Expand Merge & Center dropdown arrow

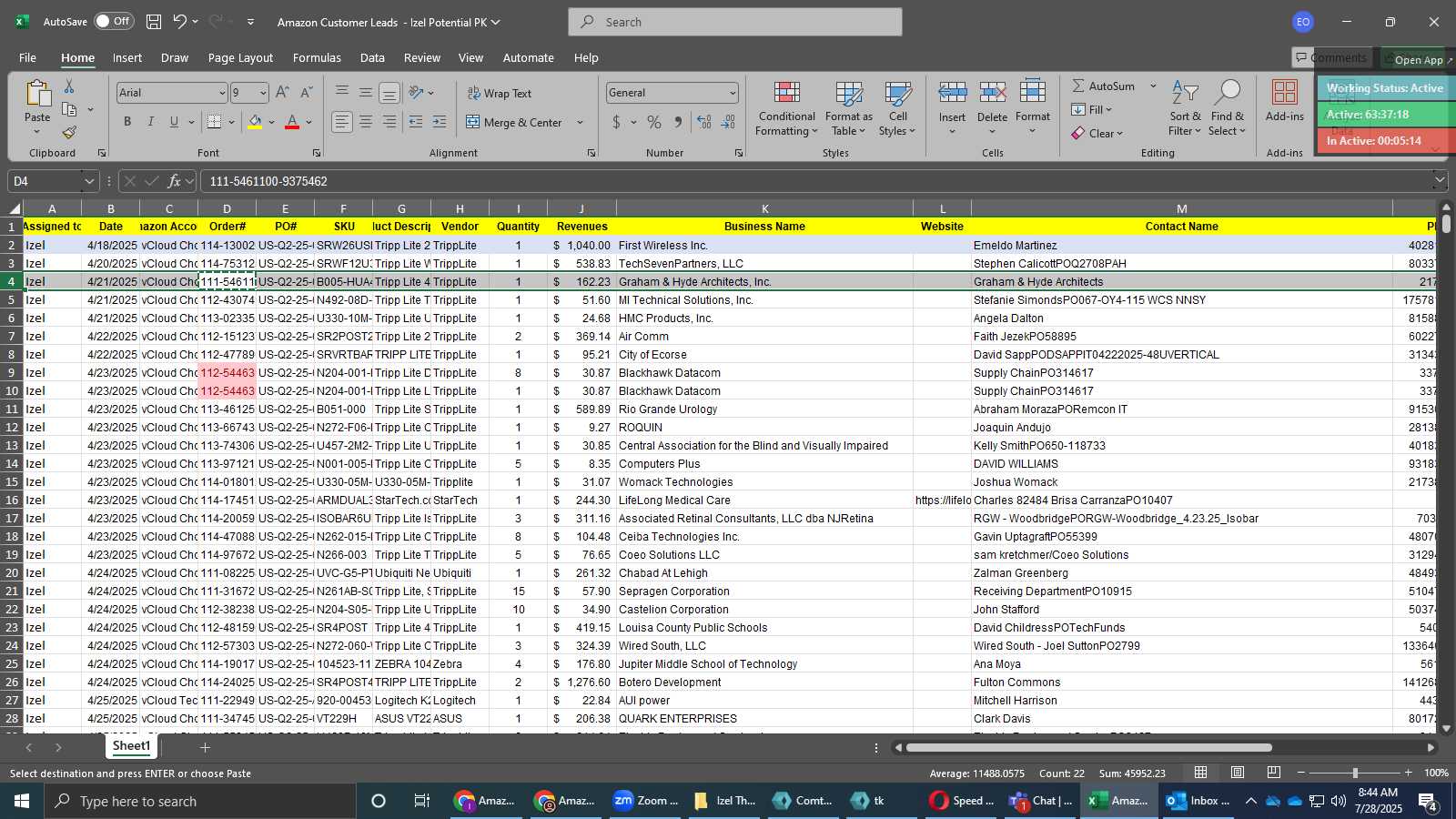(580, 122)
